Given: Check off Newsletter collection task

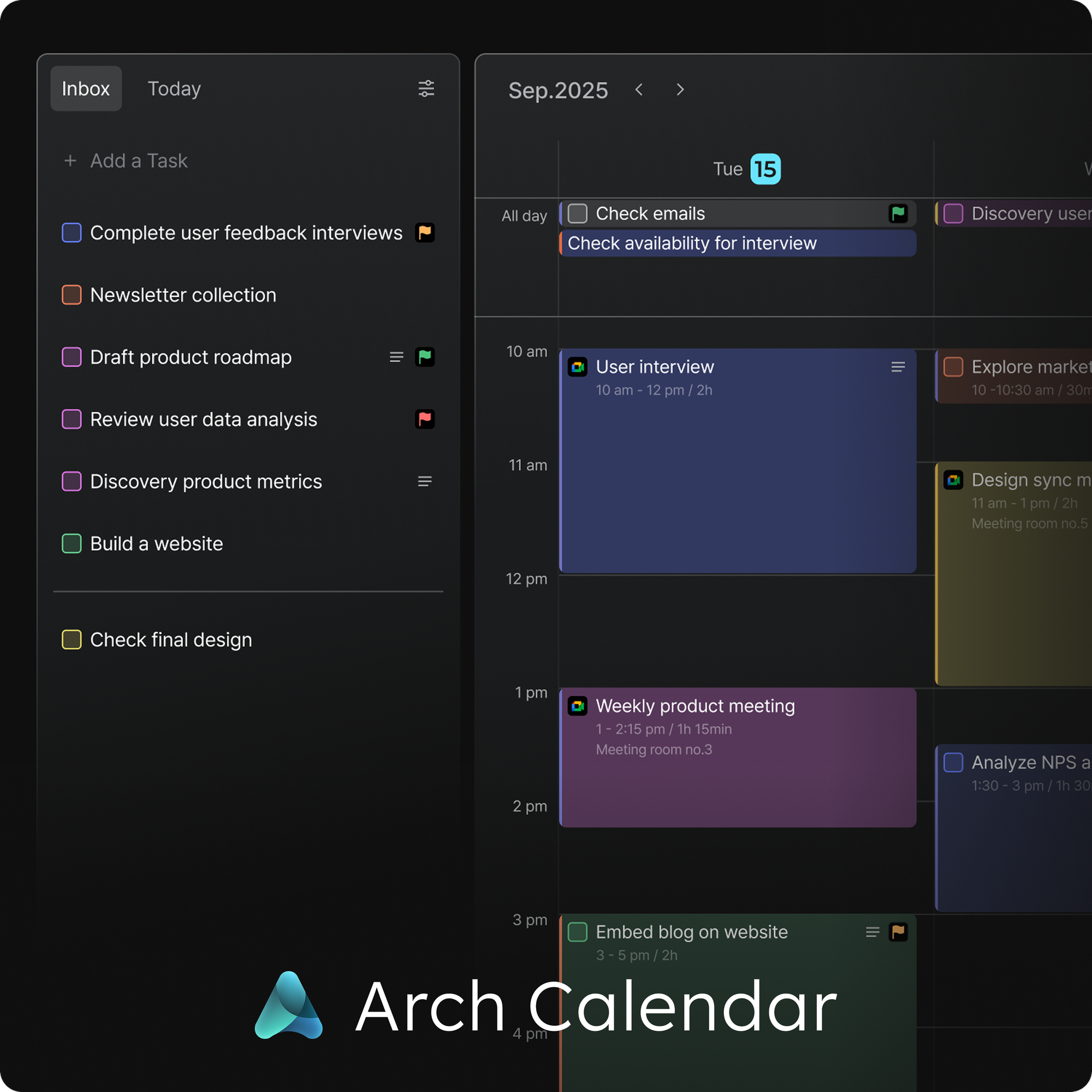Looking at the screenshot, I should [72, 295].
